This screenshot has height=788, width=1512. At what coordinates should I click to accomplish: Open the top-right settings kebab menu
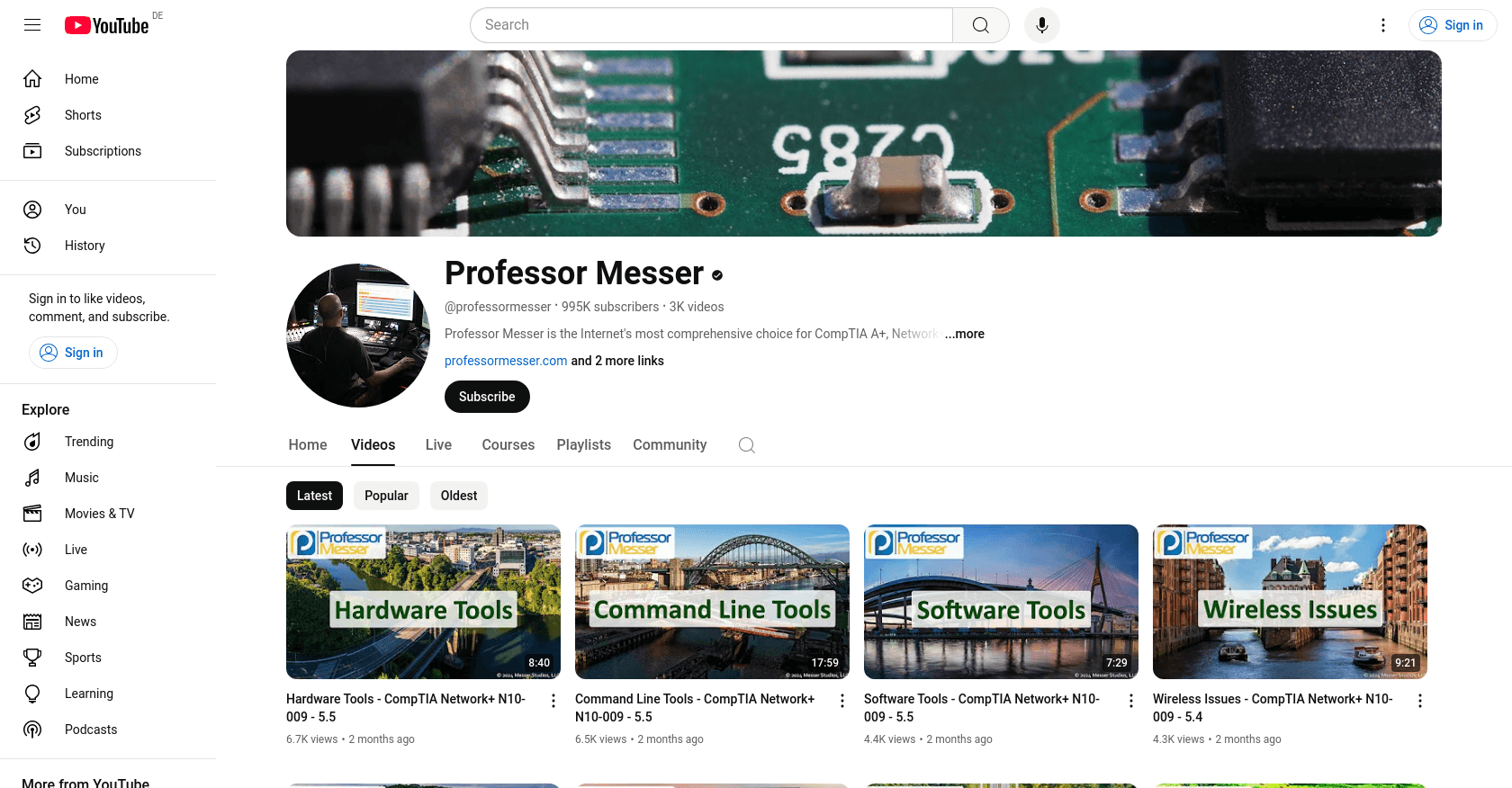tap(1383, 25)
